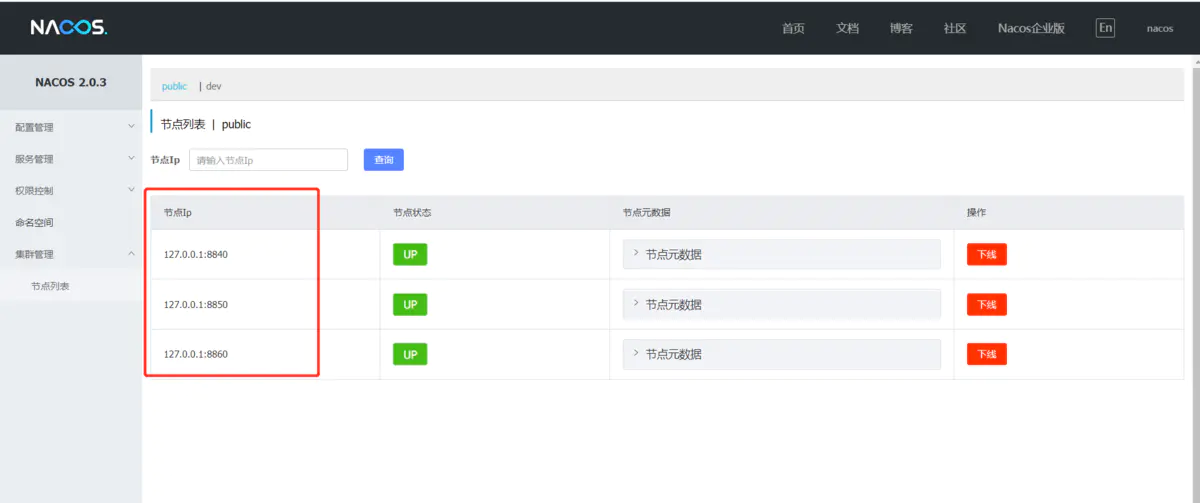Open the nacos user menu

(x=1160, y=28)
